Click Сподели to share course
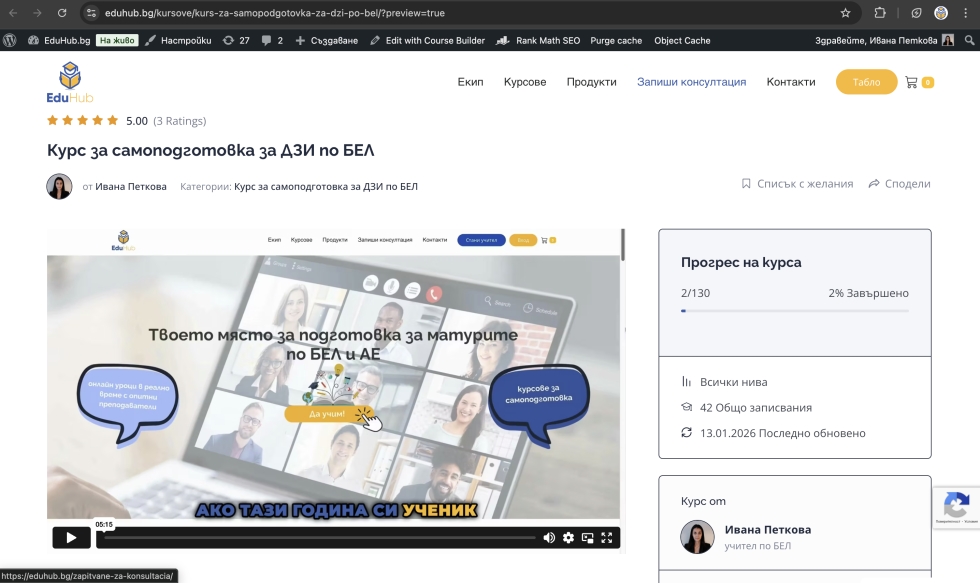The width and height of the screenshot is (980, 583). click(x=899, y=184)
